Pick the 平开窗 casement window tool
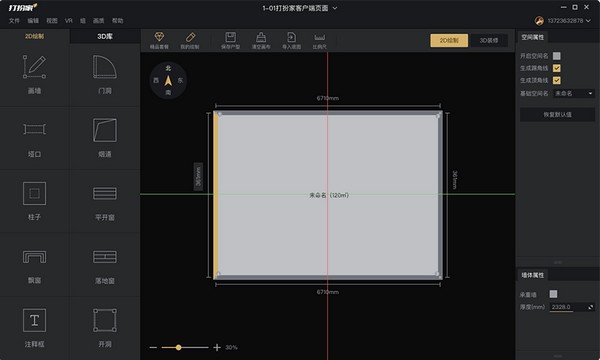 (x=104, y=201)
